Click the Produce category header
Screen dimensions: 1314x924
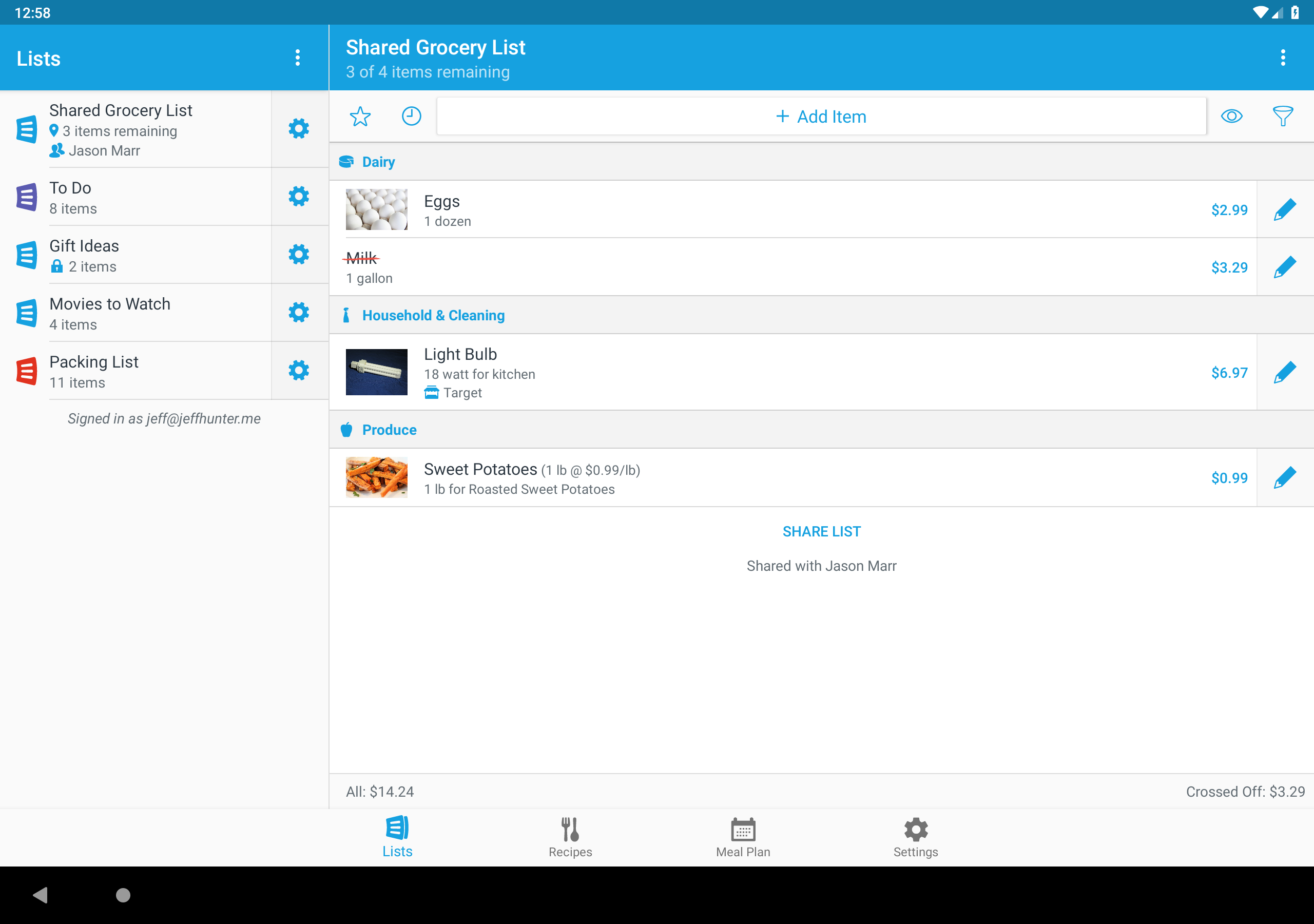point(821,429)
